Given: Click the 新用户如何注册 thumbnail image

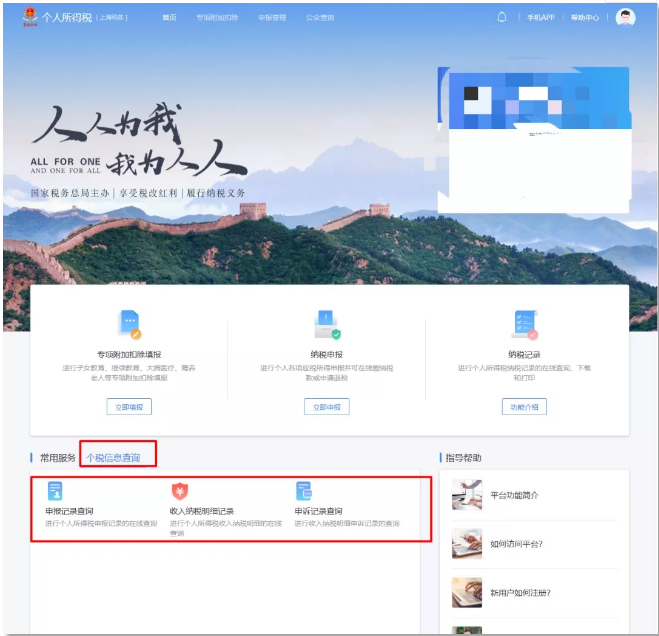Looking at the screenshot, I should [467, 592].
